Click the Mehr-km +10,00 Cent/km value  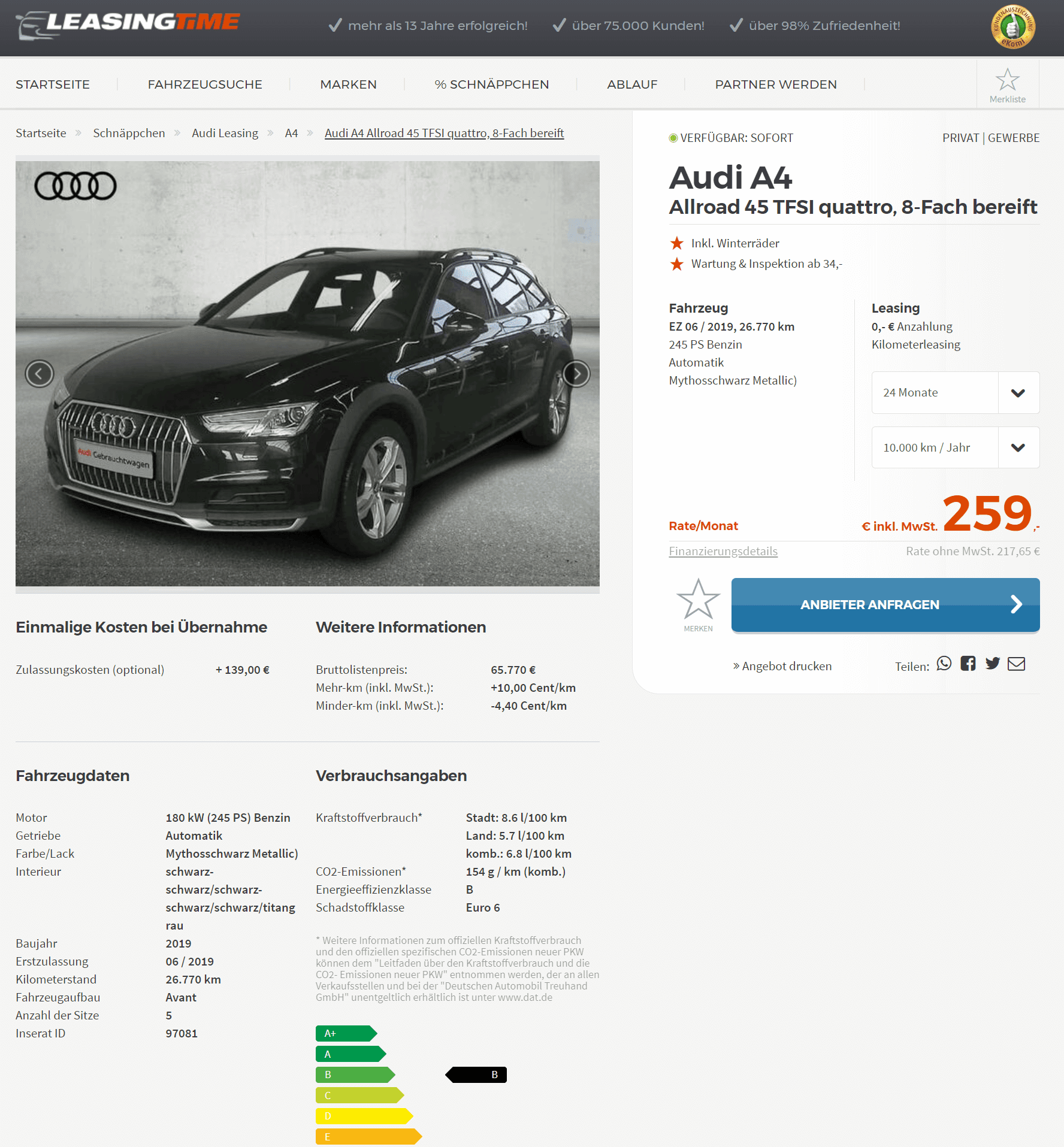point(533,688)
